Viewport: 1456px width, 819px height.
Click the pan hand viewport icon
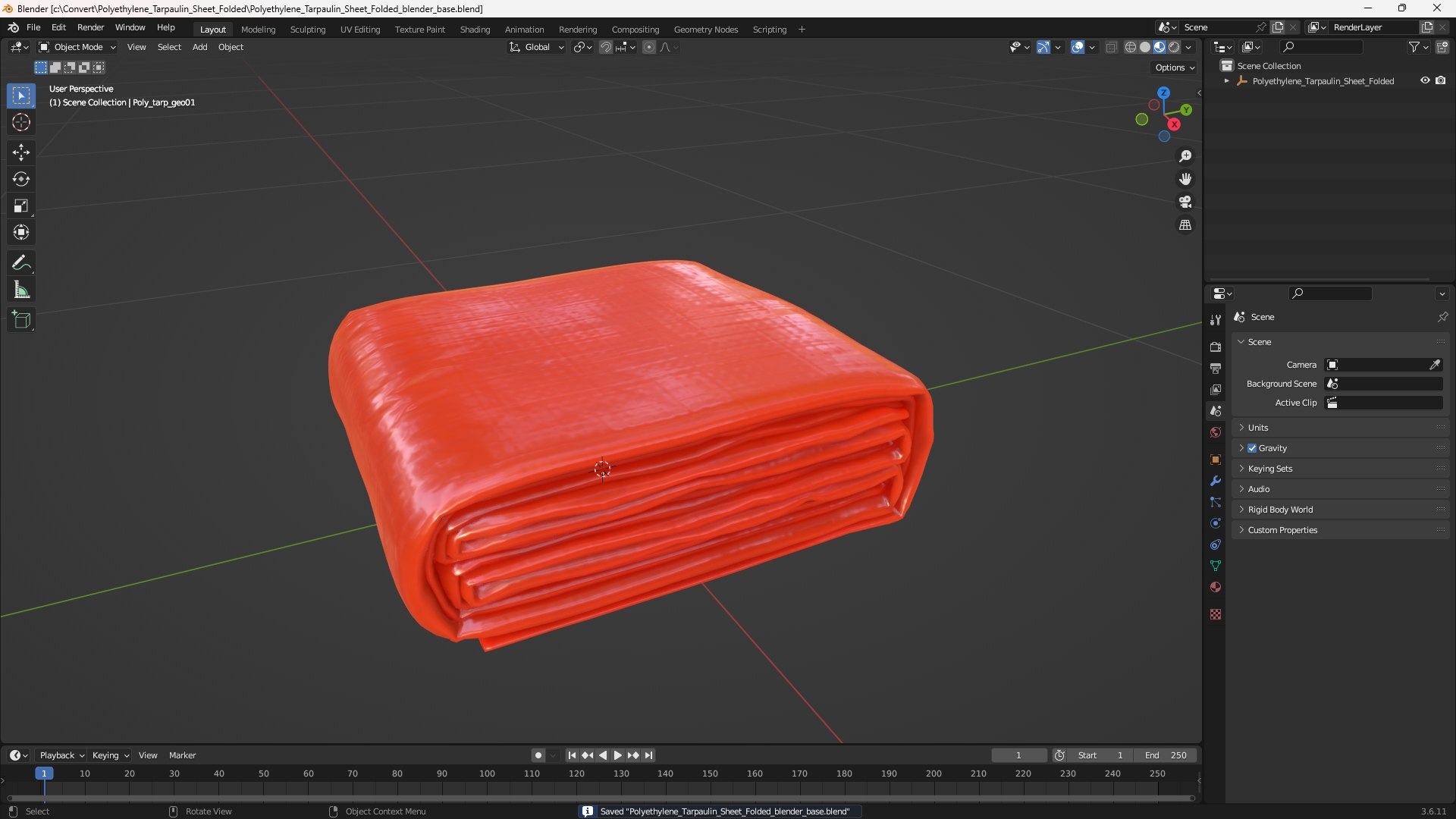[x=1185, y=179]
